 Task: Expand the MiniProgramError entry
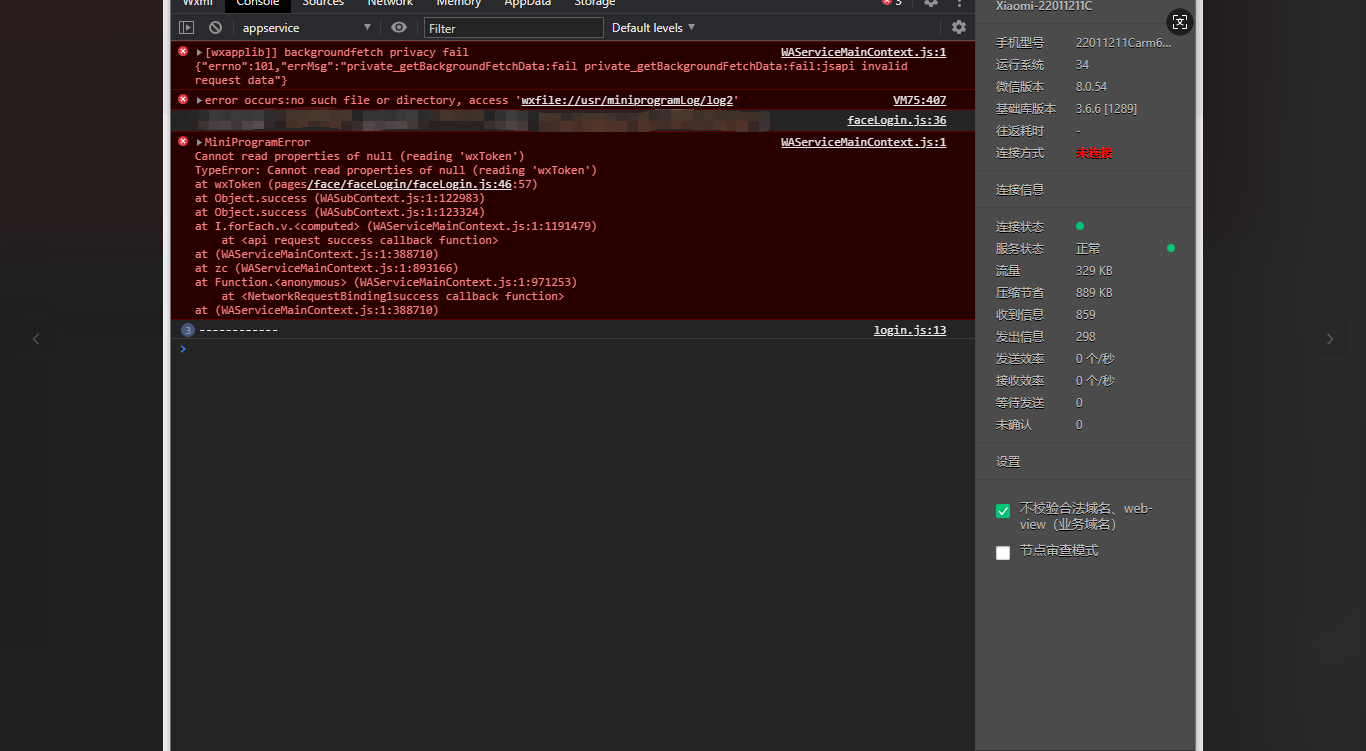click(200, 142)
